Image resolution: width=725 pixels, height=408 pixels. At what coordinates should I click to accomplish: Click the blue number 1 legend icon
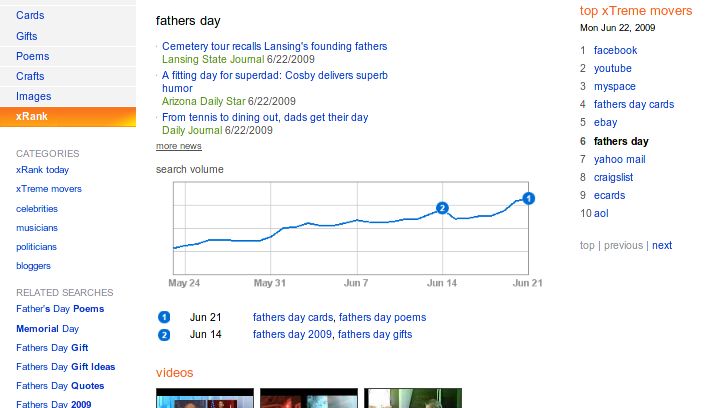pos(164,317)
